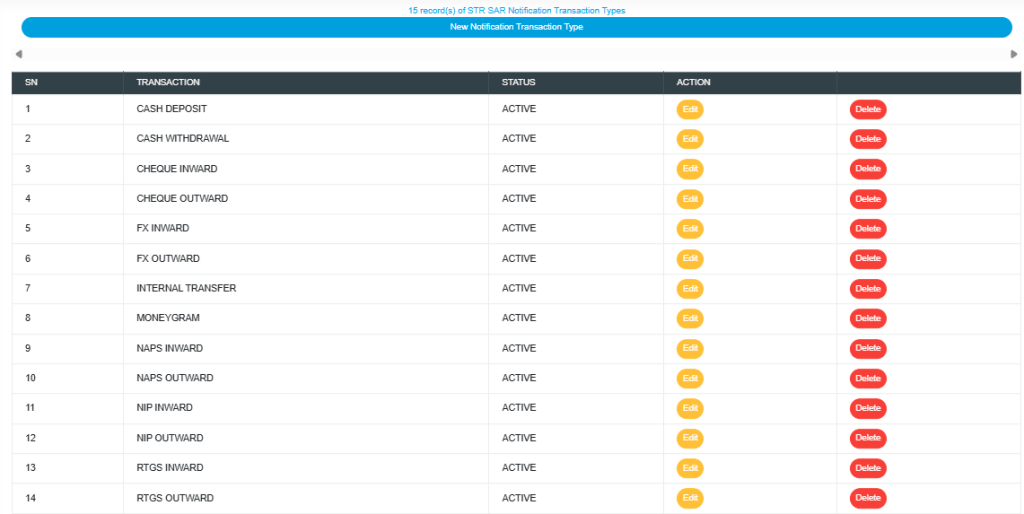
Task: Click the TRANSACTION column header
Action: click(x=168, y=82)
